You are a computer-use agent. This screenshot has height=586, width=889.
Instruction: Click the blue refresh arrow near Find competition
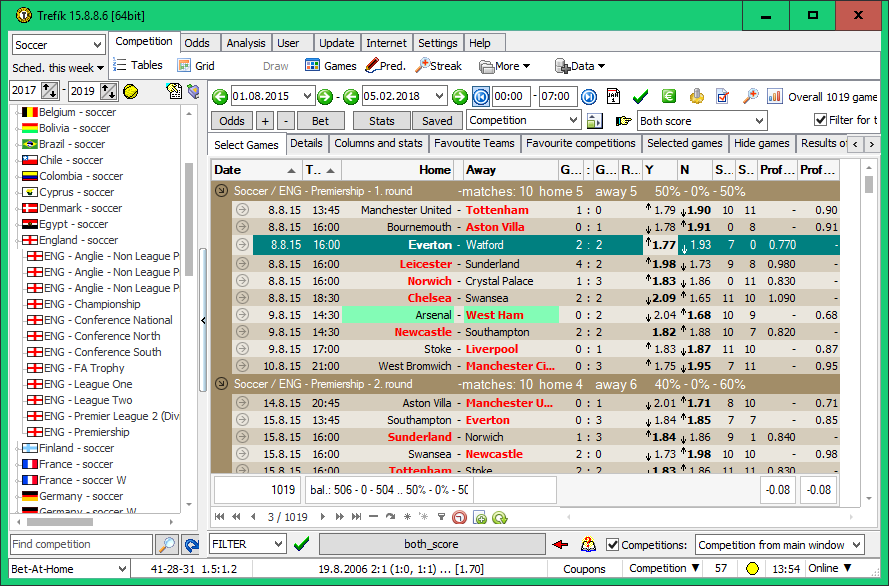[x=192, y=545]
